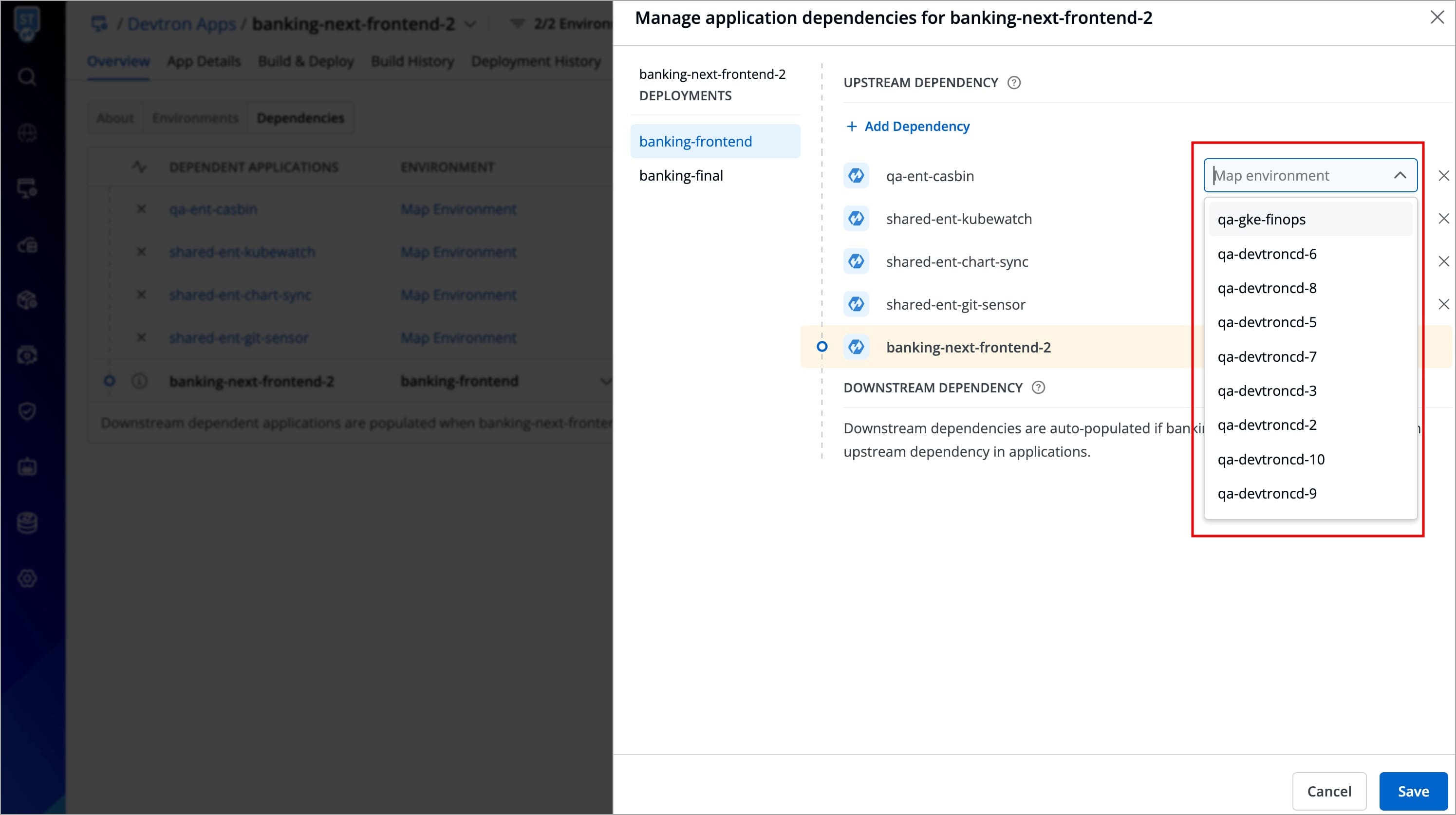Close the Manage application dependencies panel
The image size is (1456, 815).
click(1437, 18)
